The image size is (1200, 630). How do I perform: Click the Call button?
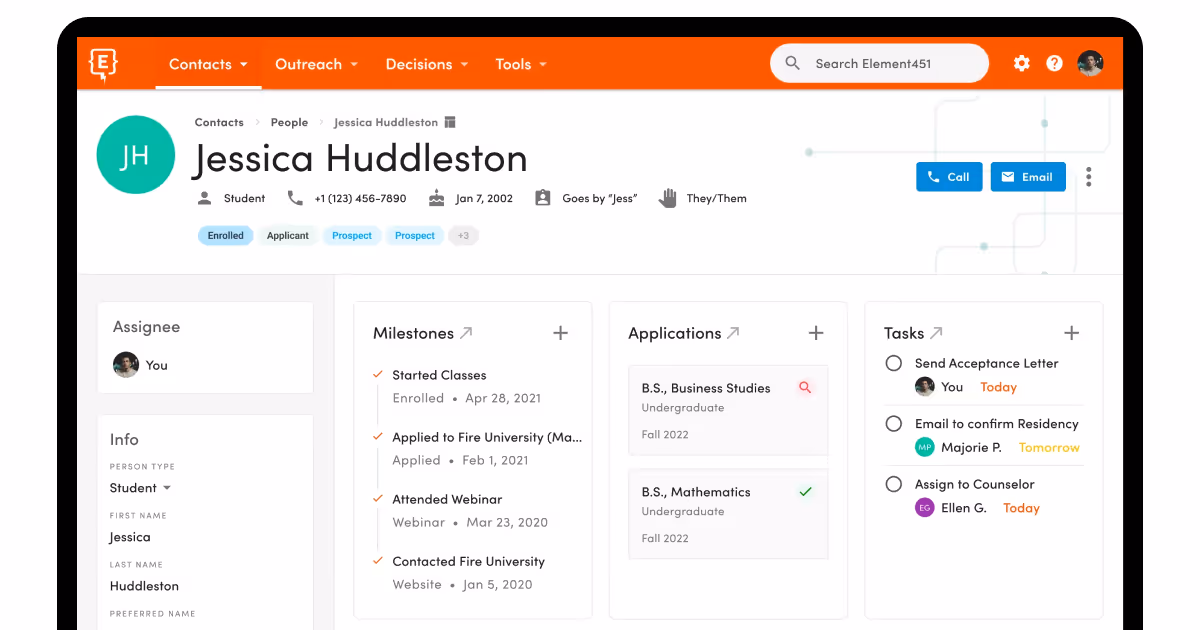pyautogui.click(x=949, y=177)
